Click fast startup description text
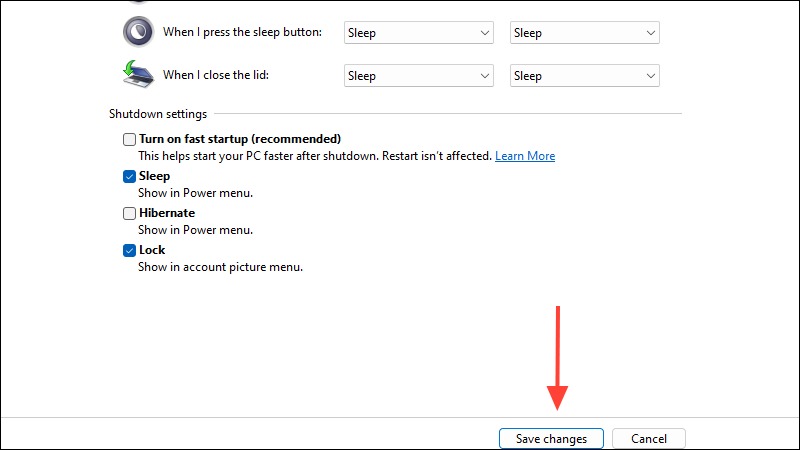This screenshot has width=800, height=450. tap(315, 156)
